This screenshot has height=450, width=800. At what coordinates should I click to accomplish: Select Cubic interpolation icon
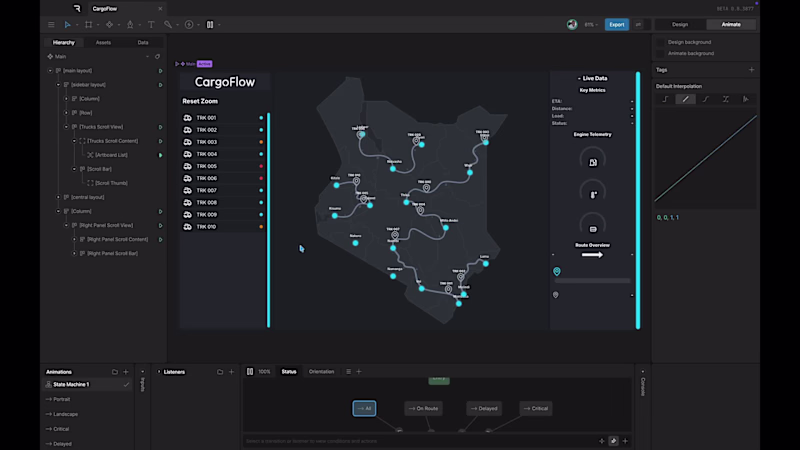pos(706,99)
